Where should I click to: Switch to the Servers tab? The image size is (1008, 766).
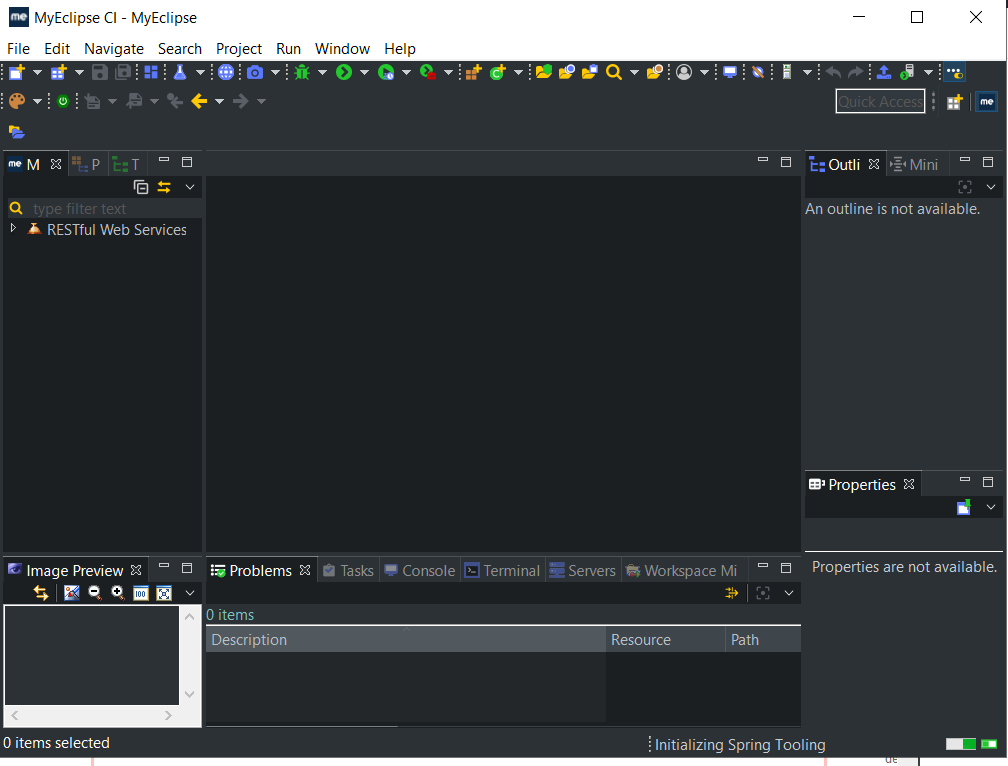point(583,571)
